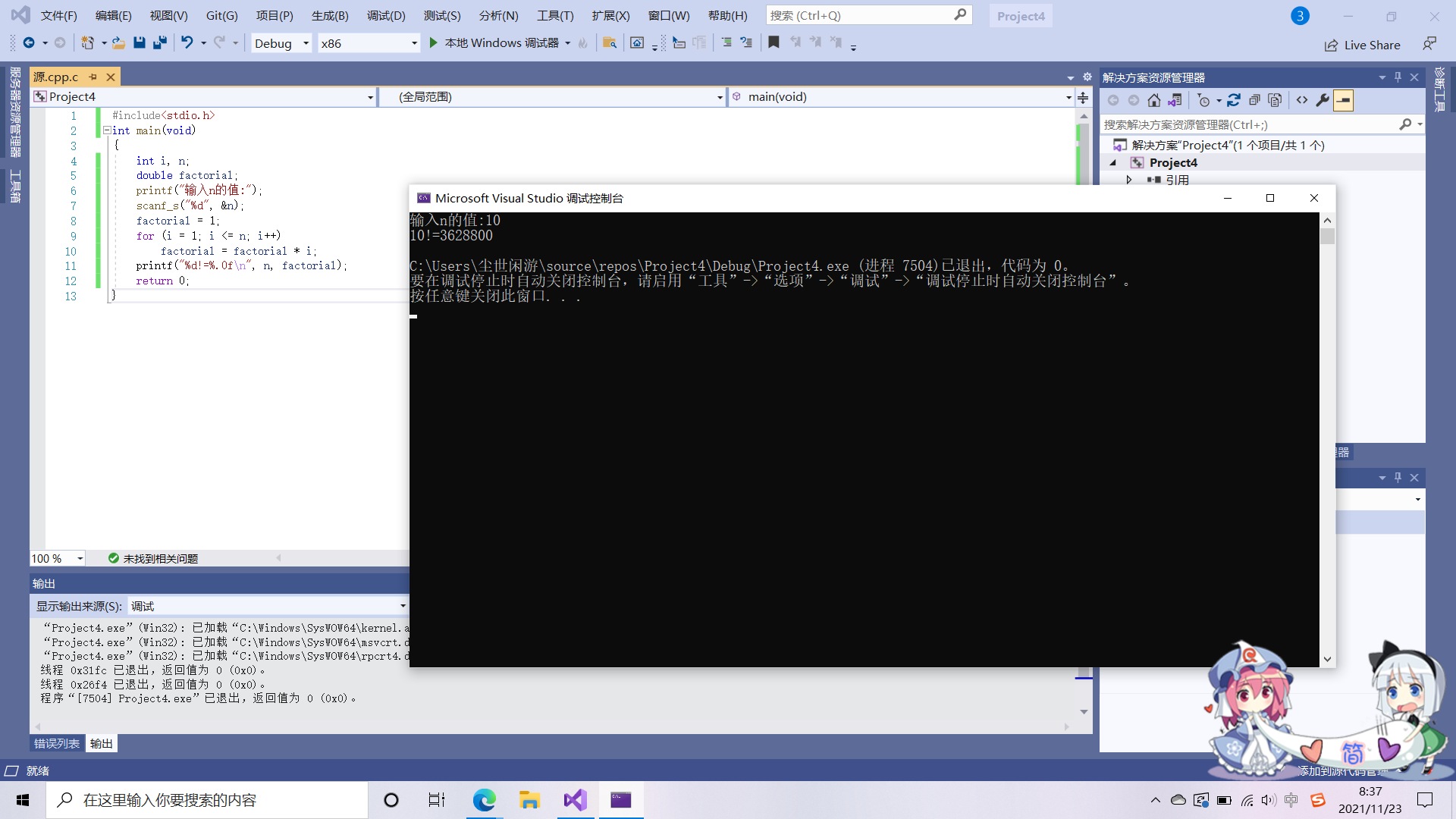Image resolution: width=1456 pixels, height=819 pixels.
Task: Click View Code icon in Solution Explorer
Action: (1302, 100)
